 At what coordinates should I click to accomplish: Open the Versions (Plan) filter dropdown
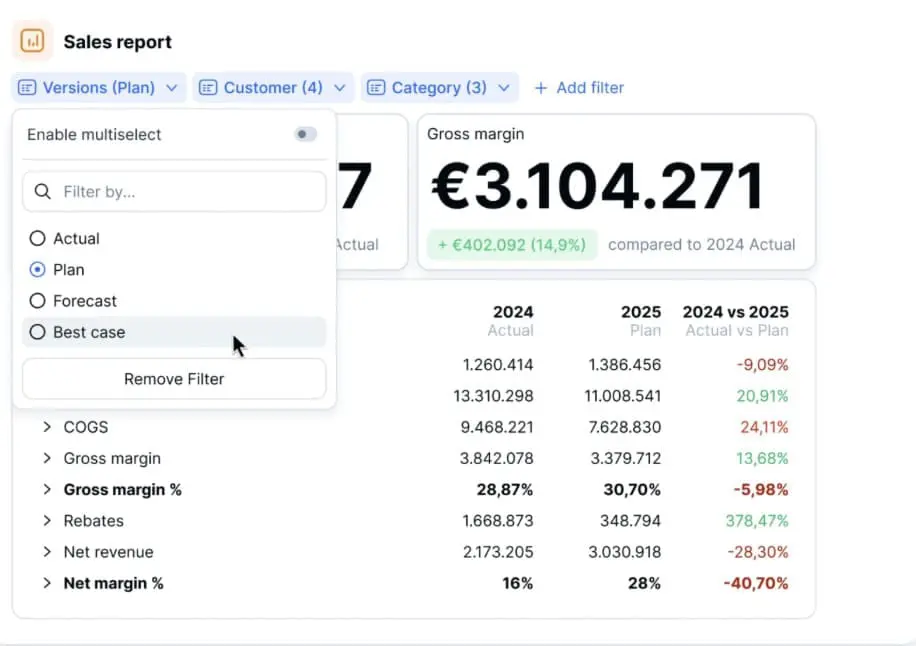pyautogui.click(x=97, y=88)
